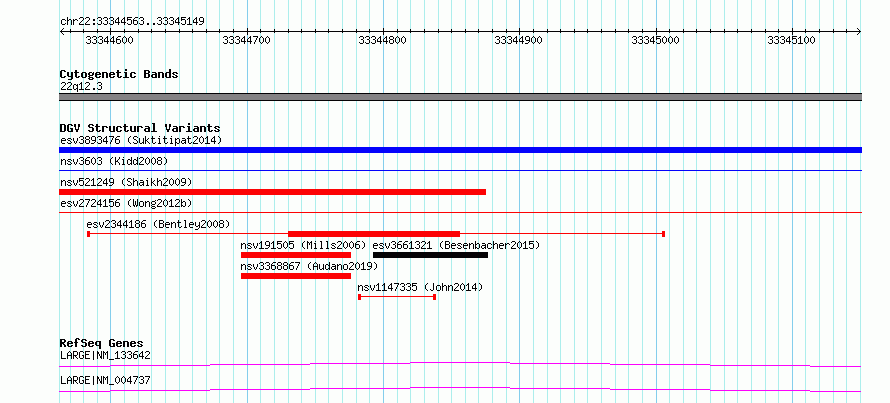Select the LARGE|NM_133642 magenta gene track
Screen dimensions: 890x403
[x=460, y=364]
